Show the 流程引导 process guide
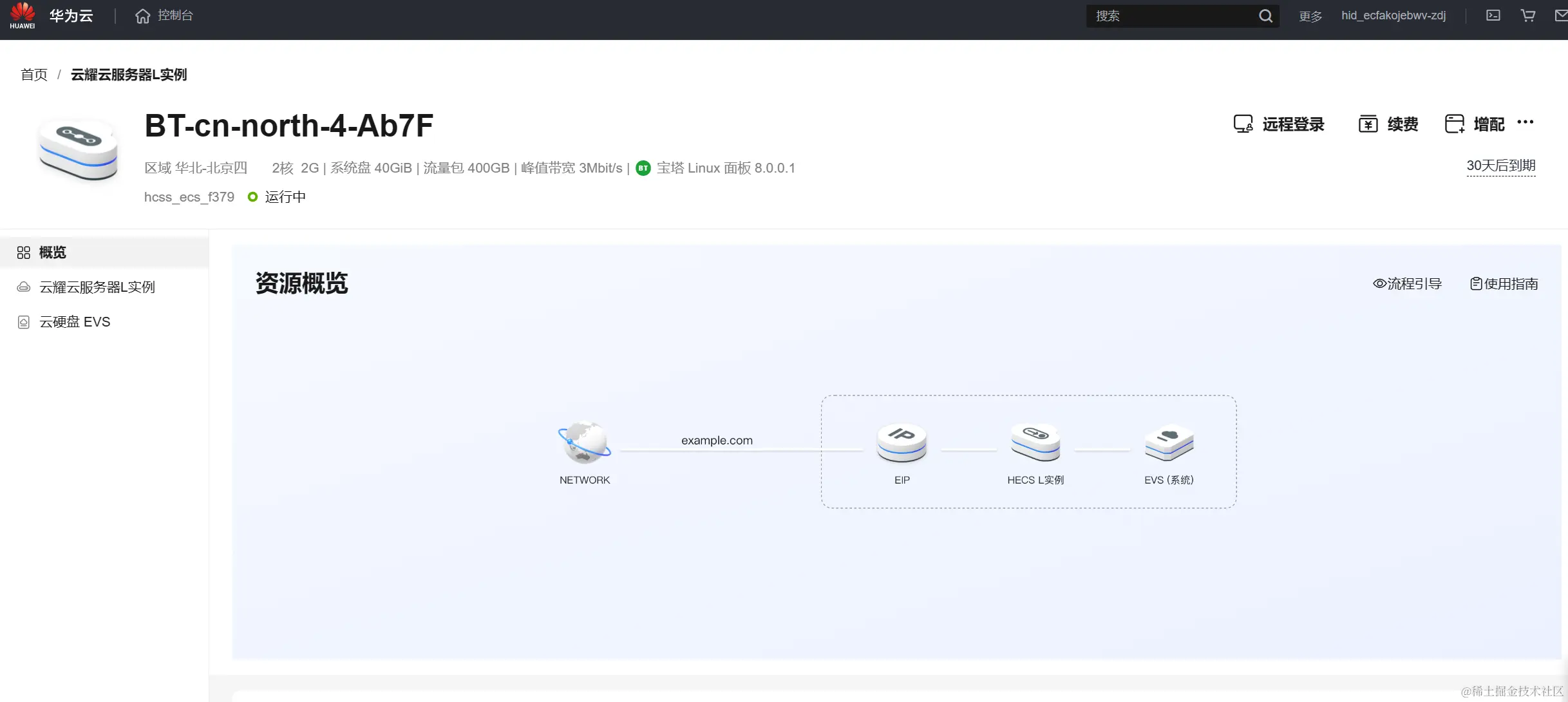The image size is (1568, 702). pyautogui.click(x=1407, y=284)
